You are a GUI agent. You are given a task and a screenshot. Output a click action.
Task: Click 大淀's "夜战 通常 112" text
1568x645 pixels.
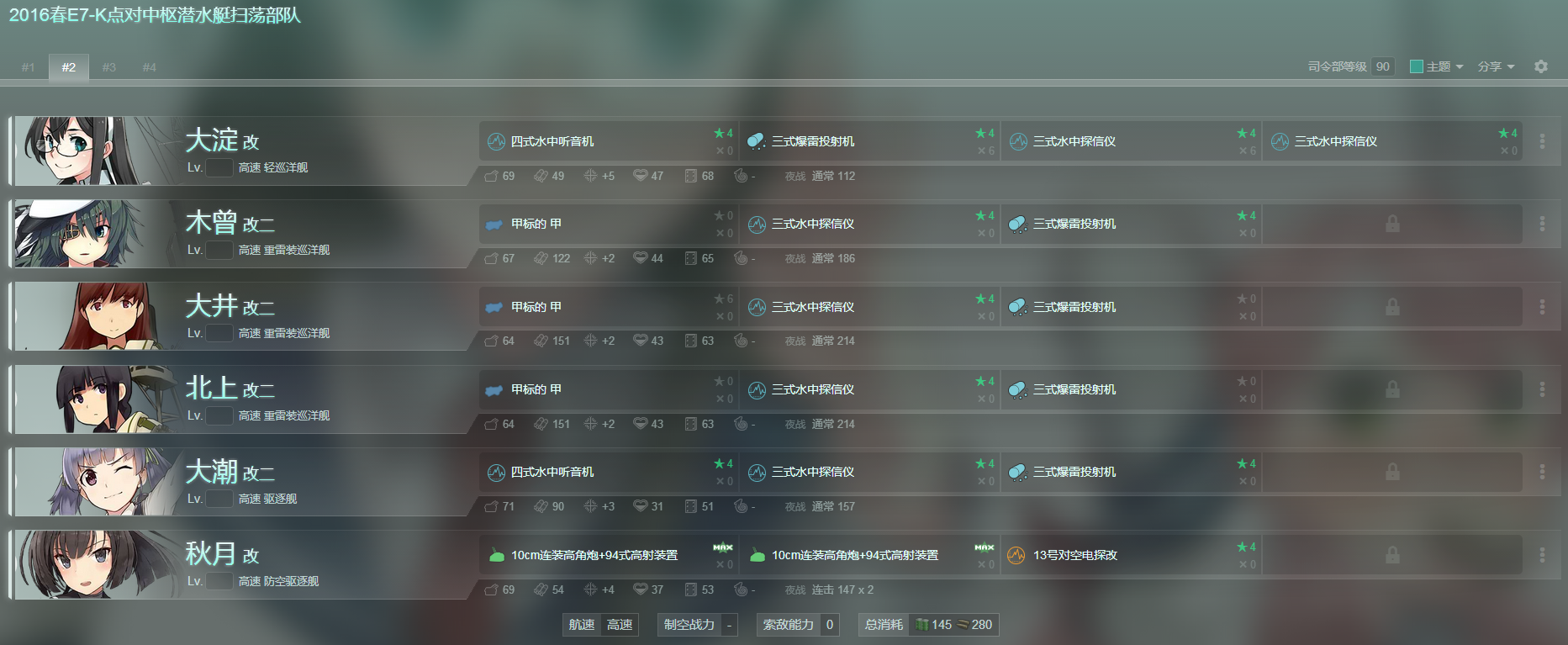coord(820,176)
